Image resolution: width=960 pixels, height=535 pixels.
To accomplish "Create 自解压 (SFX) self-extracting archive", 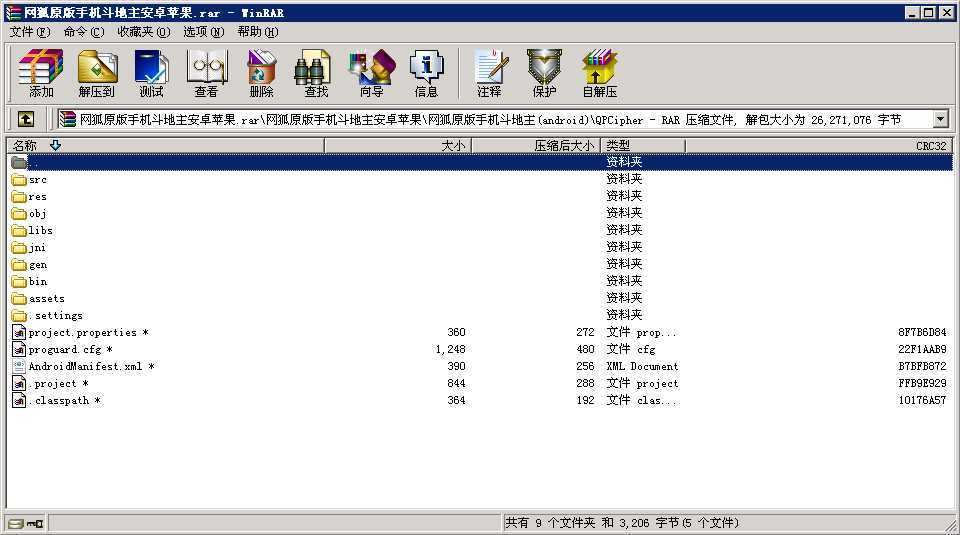I will point(599,73).
